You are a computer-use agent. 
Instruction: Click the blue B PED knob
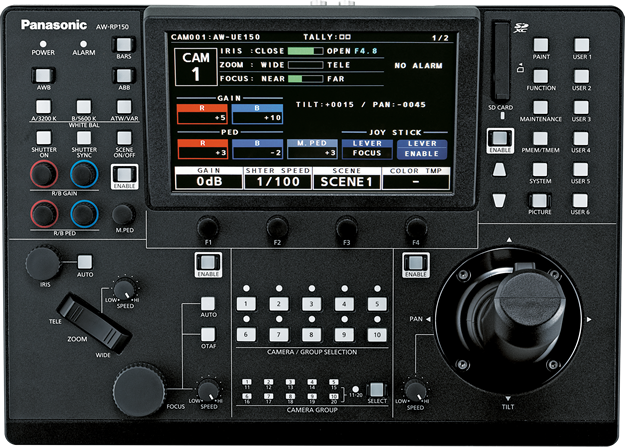(x=84, y=214)
